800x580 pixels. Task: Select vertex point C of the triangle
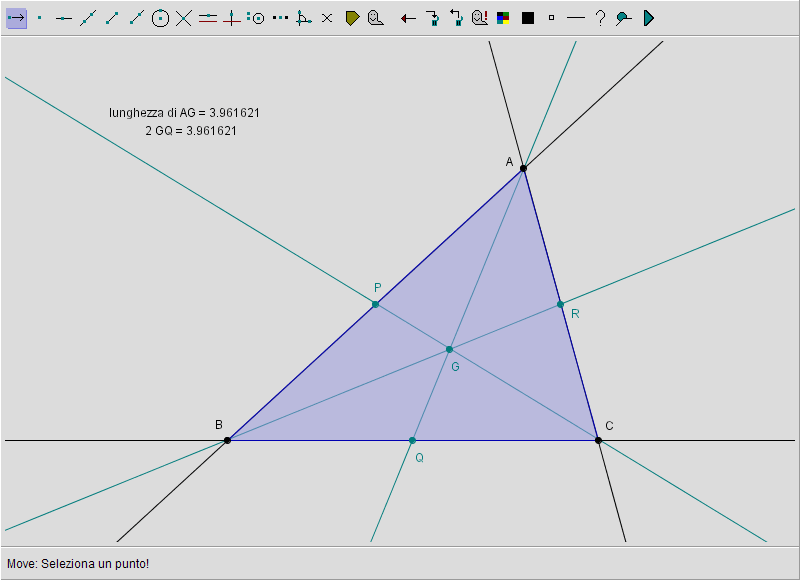[x=598, y=440]
